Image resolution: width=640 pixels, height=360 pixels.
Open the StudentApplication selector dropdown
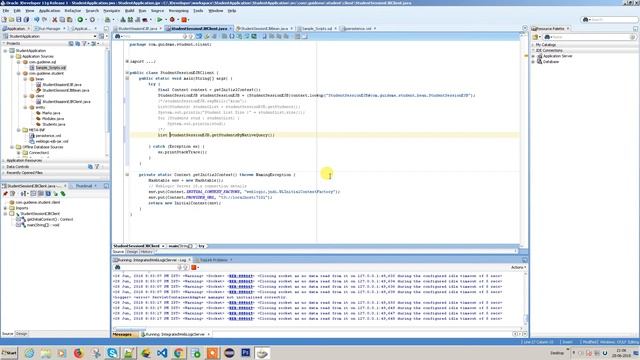point(95,36)
